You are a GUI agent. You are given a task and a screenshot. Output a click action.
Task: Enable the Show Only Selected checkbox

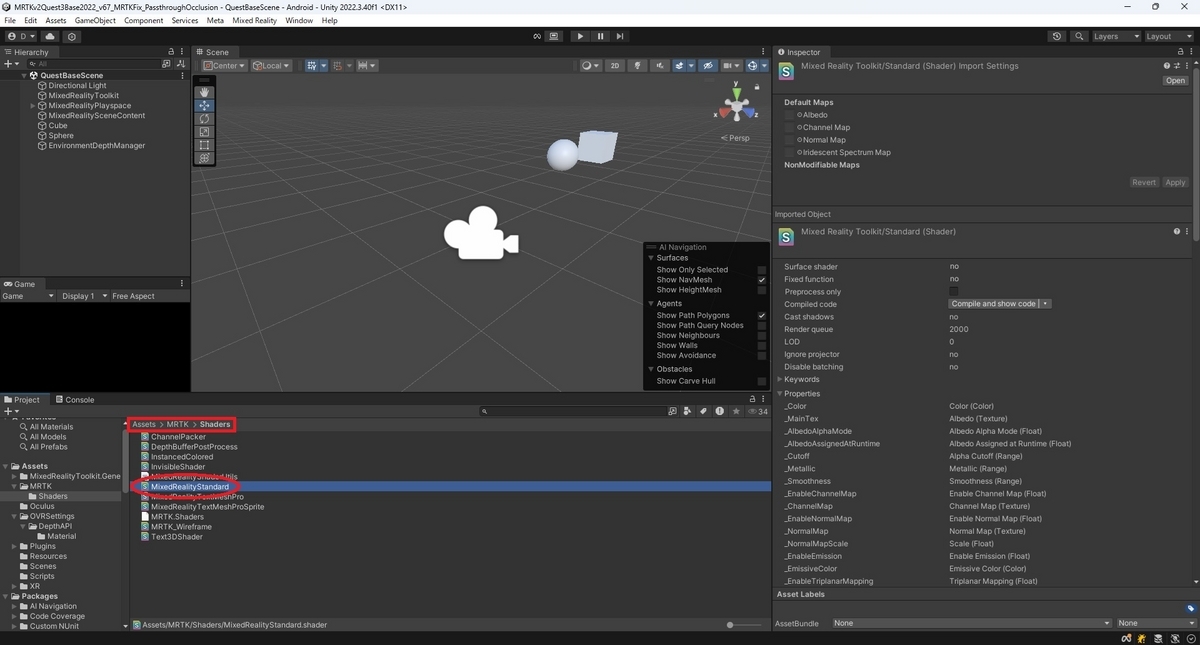coord(761,270)
